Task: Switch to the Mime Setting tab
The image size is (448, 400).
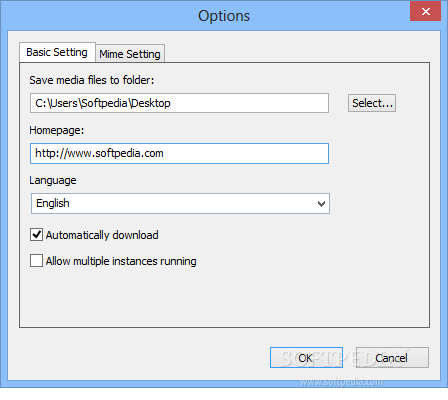Action: point(130,54)
